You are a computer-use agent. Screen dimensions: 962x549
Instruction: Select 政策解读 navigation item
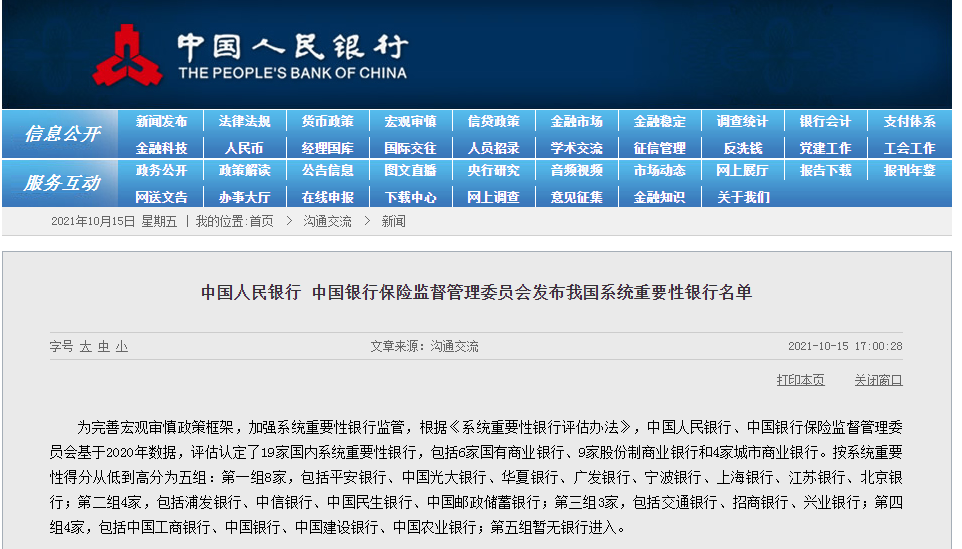(245, 171)
